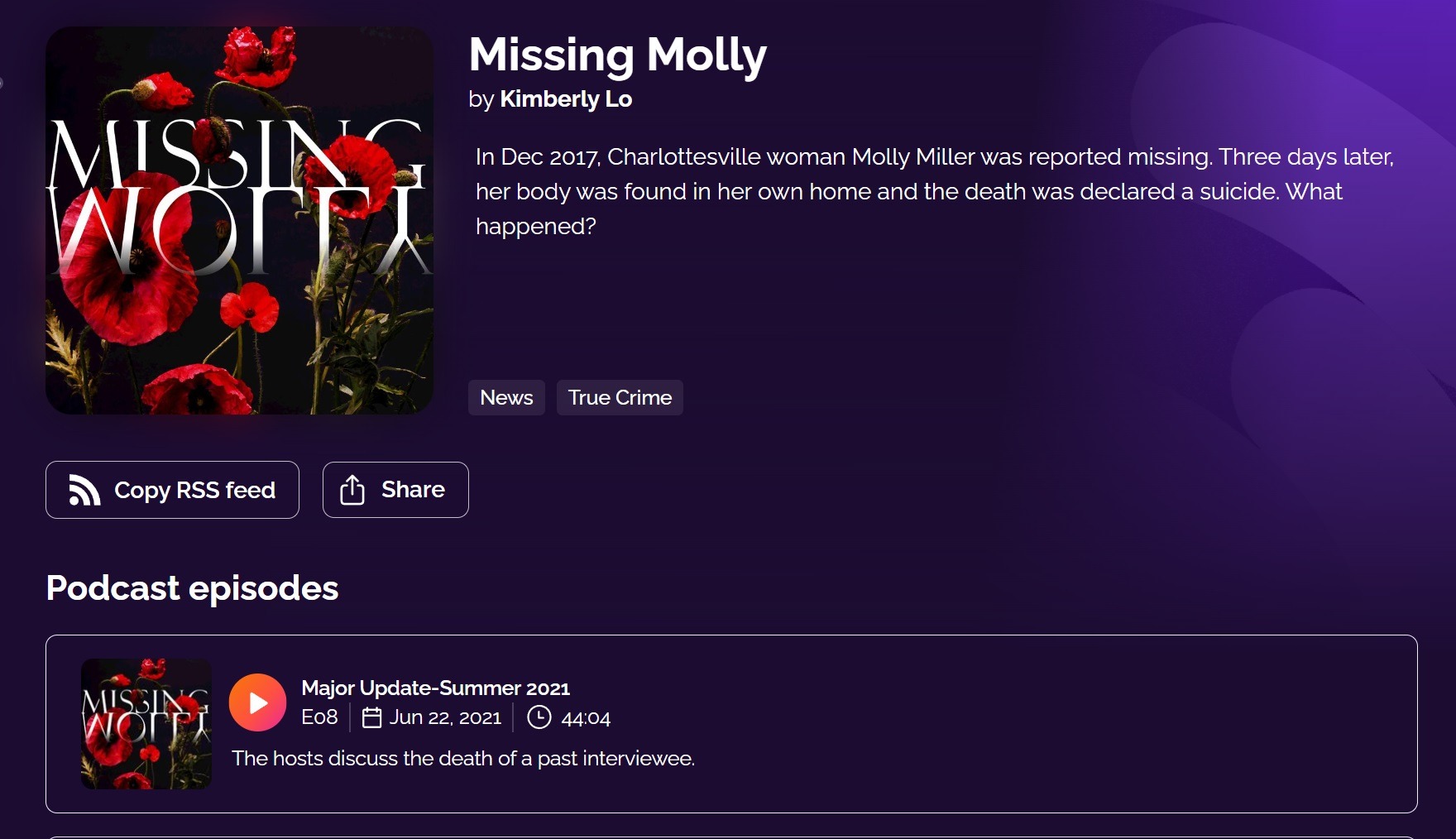Play the Major Update-Summer 2021 episode
The width and height of the screenshot is (1456, 839).
click(x=257, y=702)
